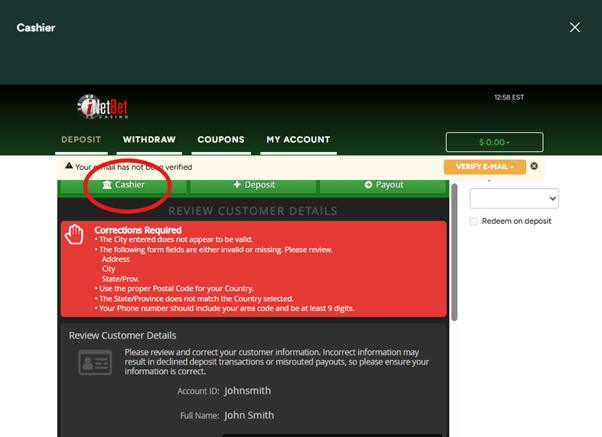This screenshot has width=602, height=437.
Task: Click the ID card icon beside customer details
Action: coord(95,363)
